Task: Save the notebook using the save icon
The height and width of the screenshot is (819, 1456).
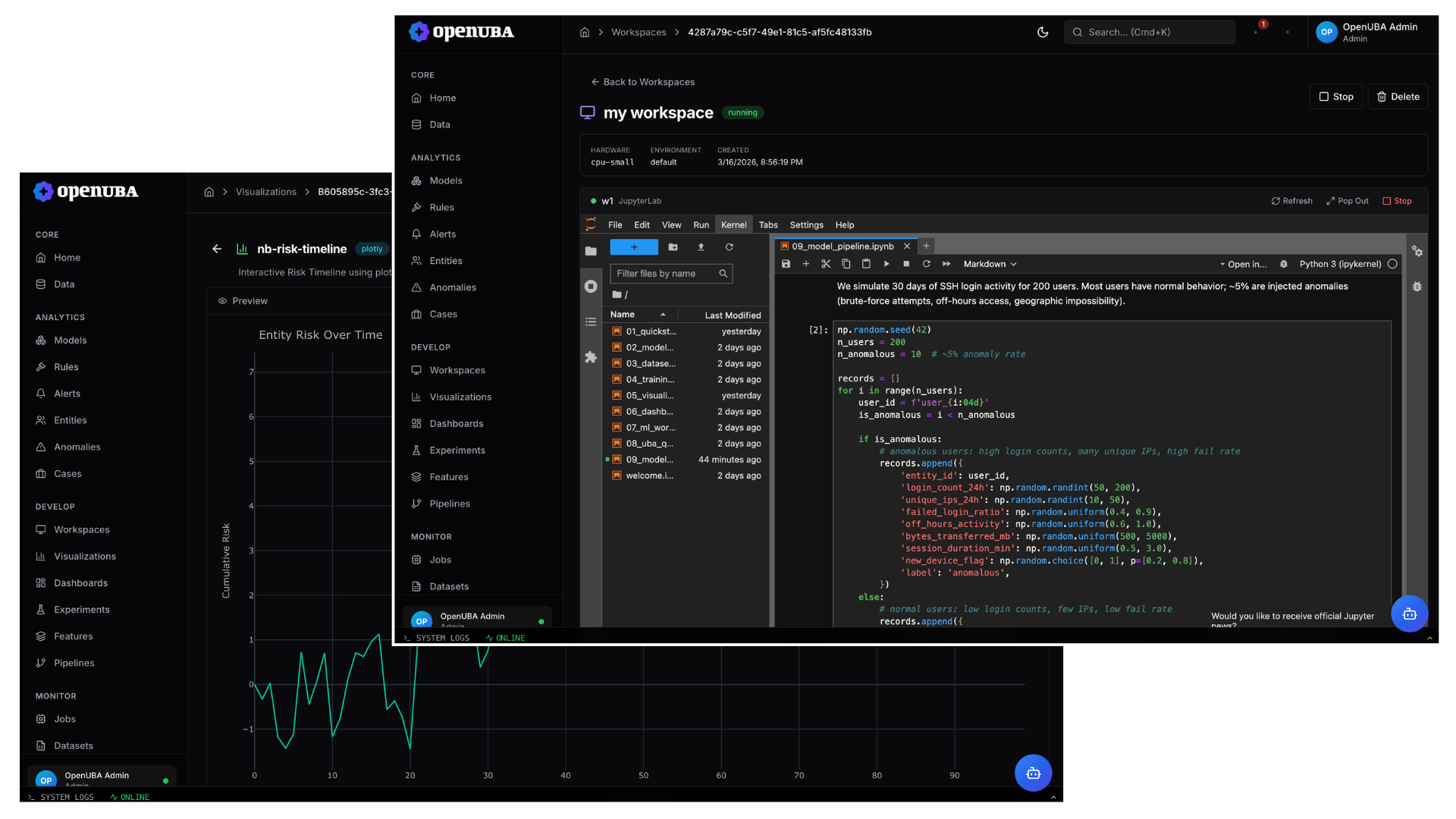Action: click(786, 264)
